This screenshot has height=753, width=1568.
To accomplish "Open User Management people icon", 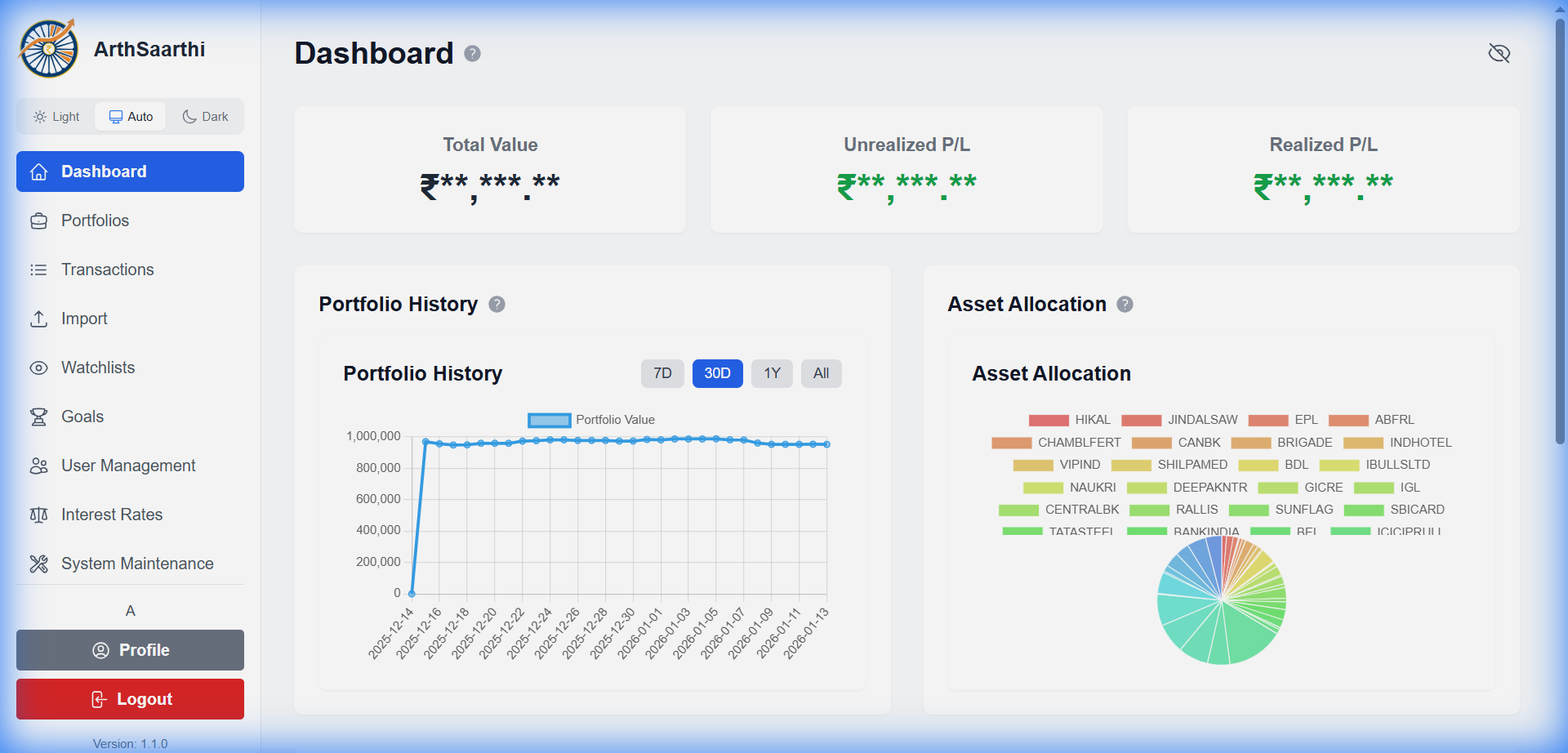I will tap(39, 466).
